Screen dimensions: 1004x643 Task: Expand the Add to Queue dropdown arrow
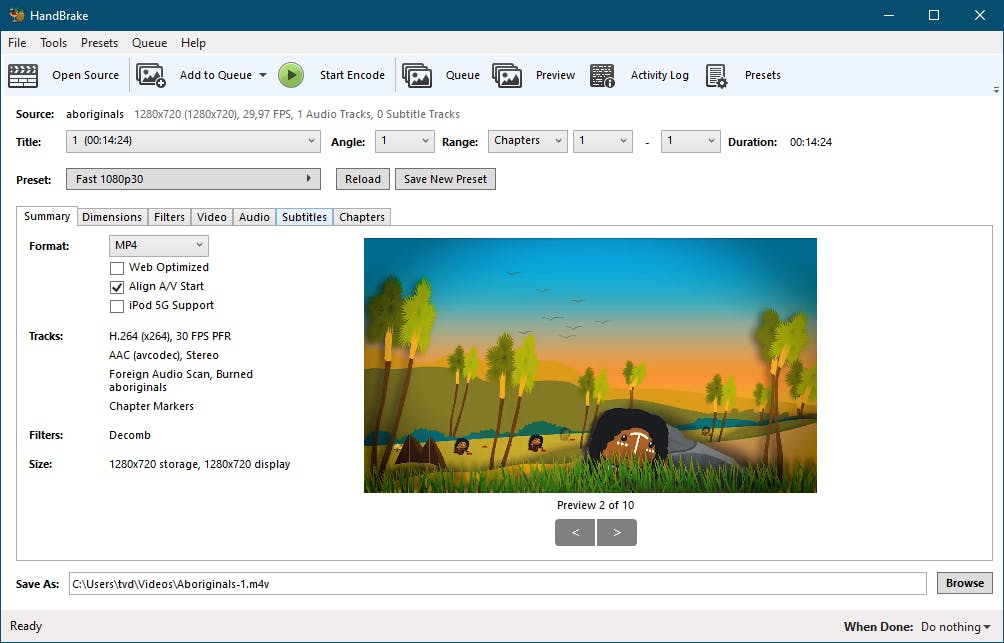[263, 75]
